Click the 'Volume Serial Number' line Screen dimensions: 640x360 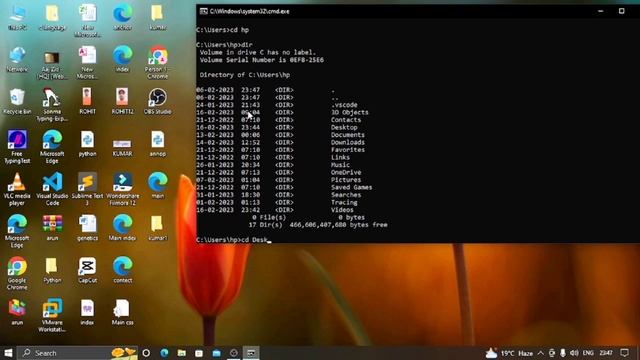[262, 60]
